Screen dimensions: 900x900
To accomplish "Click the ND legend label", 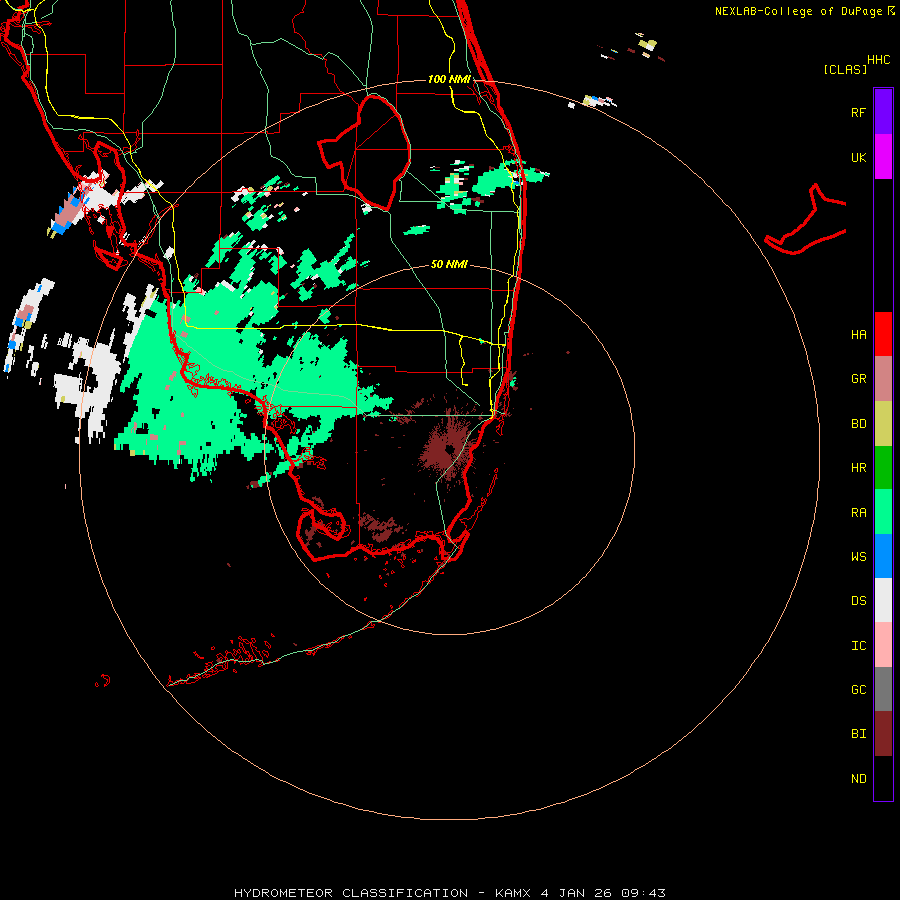I will pos(858,779).
